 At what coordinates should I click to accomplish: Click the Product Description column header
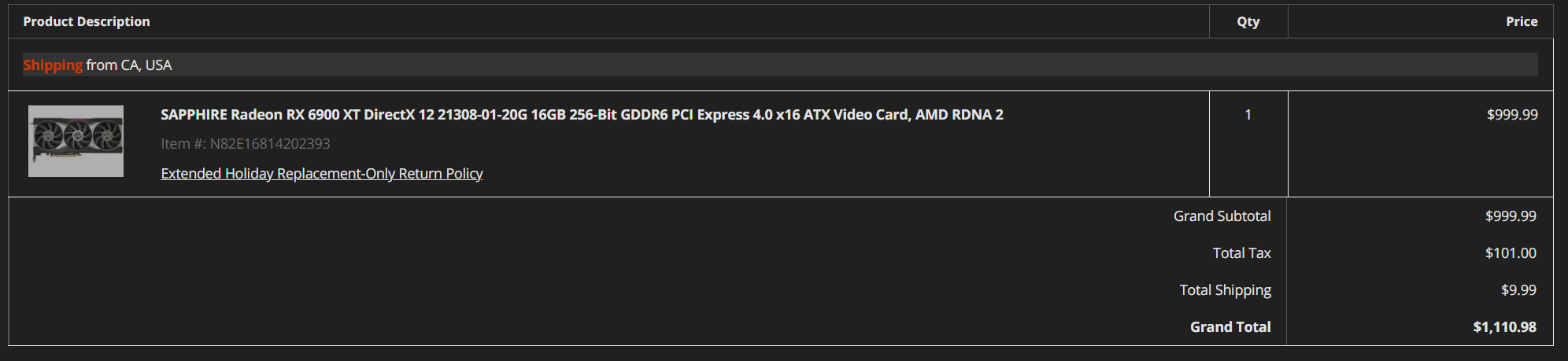click(x=87, y=22)
